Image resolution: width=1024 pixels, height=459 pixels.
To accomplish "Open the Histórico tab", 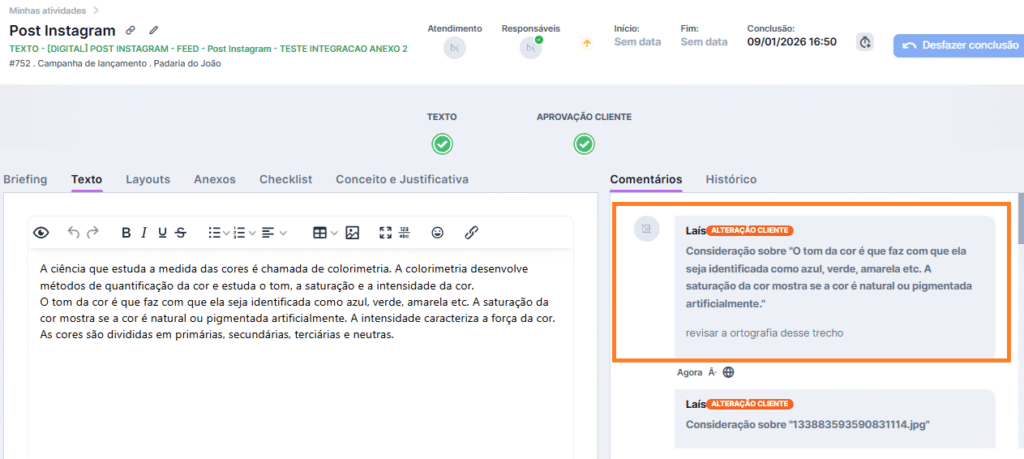I will [x=730, y=179].
